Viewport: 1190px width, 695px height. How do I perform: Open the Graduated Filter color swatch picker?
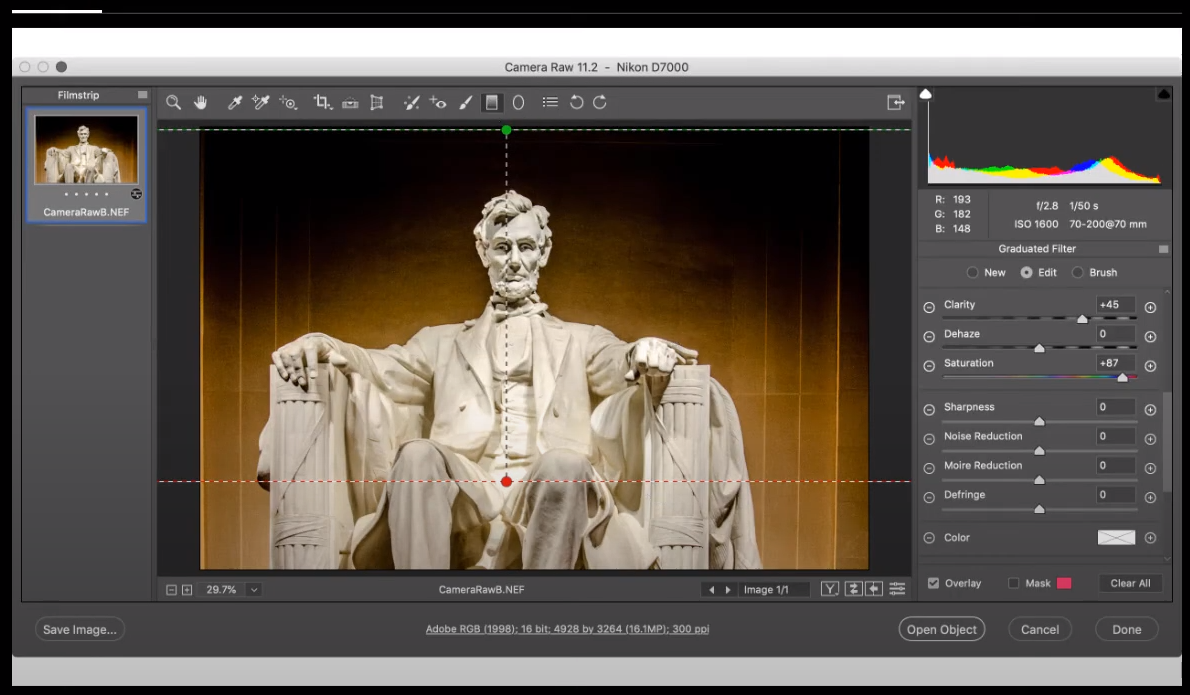click(1116, 537)
